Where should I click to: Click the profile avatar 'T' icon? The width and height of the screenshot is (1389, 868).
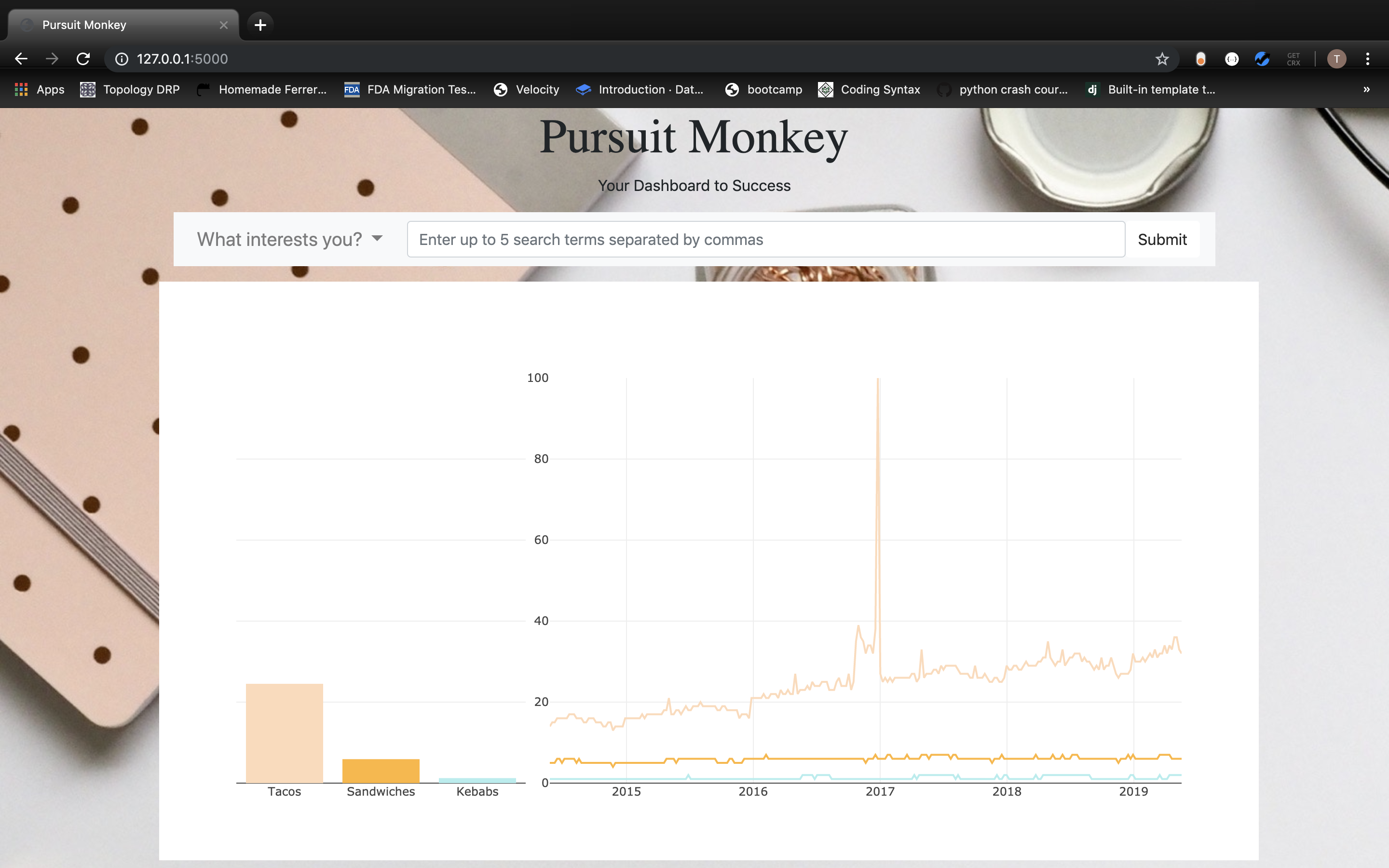click(x=1336, y=58)
